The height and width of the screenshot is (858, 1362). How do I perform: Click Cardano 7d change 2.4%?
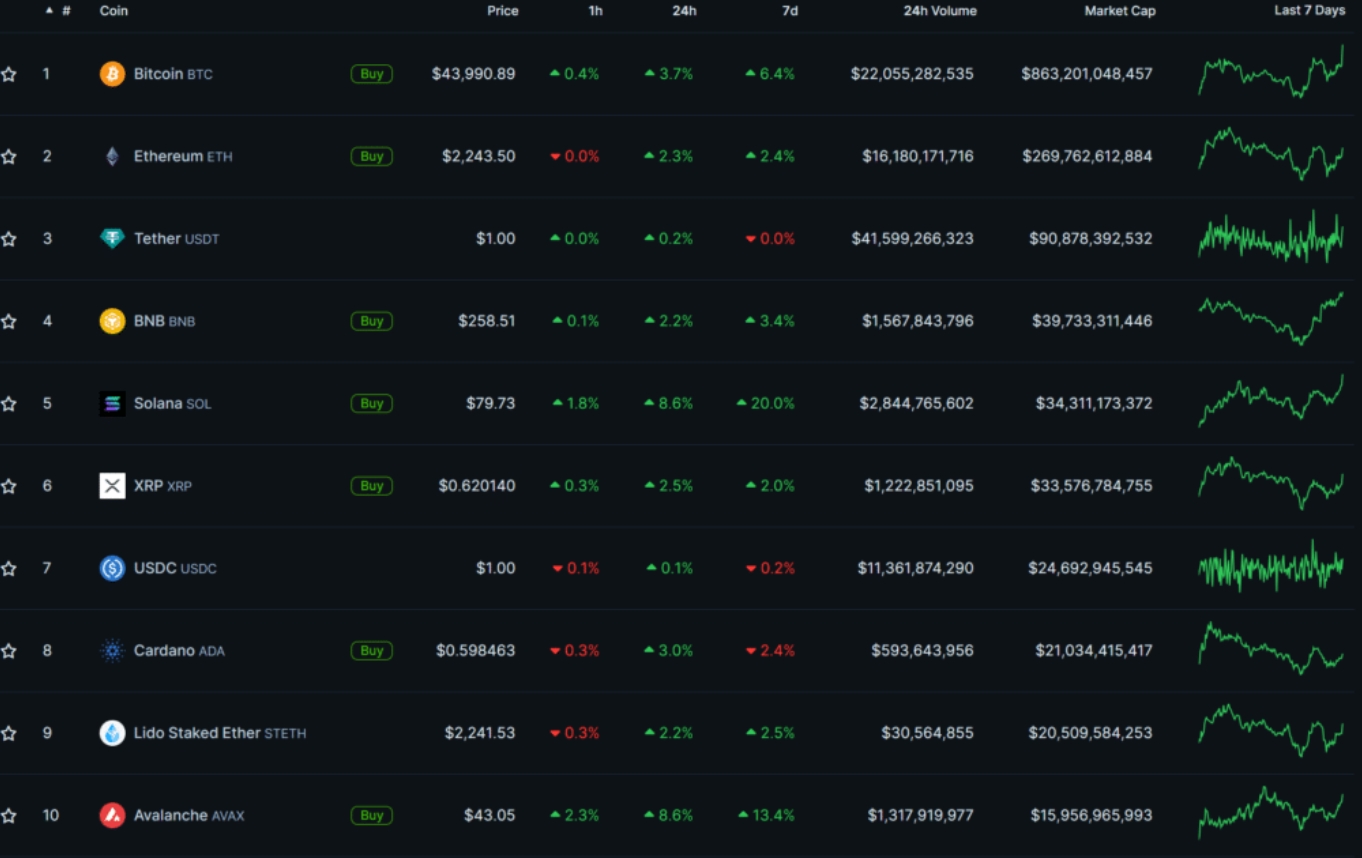pos(770,651)
